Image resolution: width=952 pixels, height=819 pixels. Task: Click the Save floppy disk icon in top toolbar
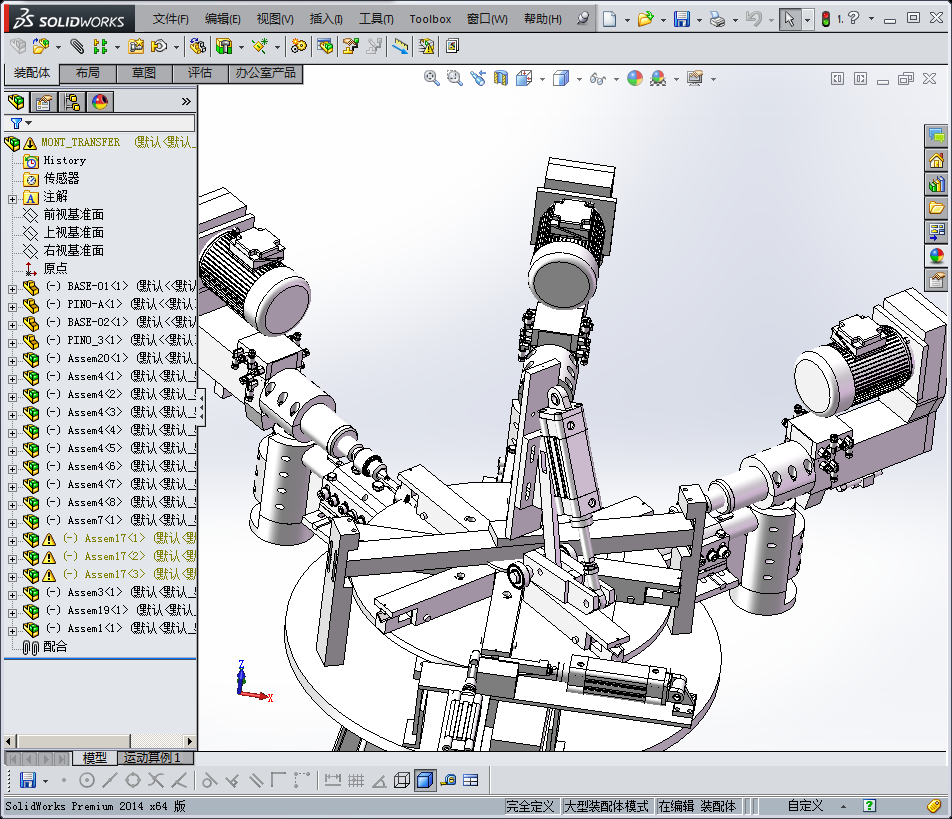coord(681,19)
